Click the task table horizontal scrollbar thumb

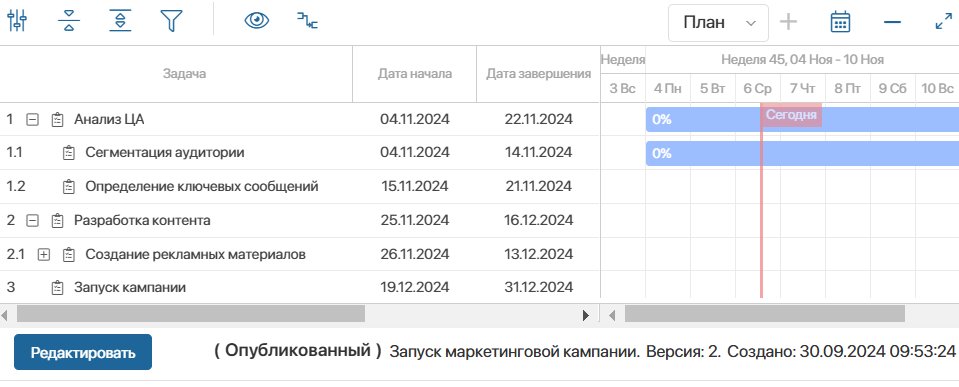(190, 314)
